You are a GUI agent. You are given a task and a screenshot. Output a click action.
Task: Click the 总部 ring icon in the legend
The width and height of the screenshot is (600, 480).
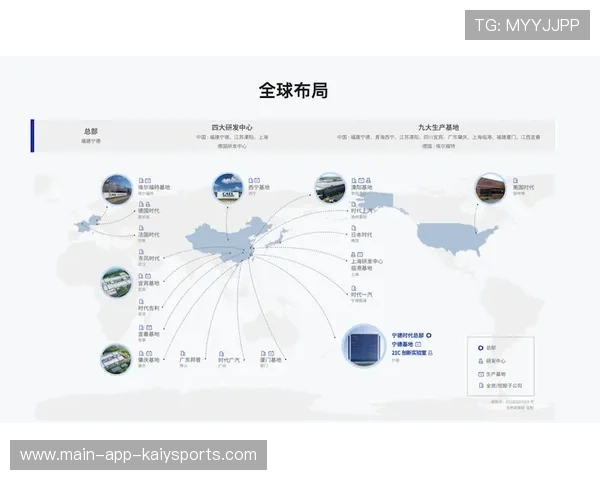481,348
